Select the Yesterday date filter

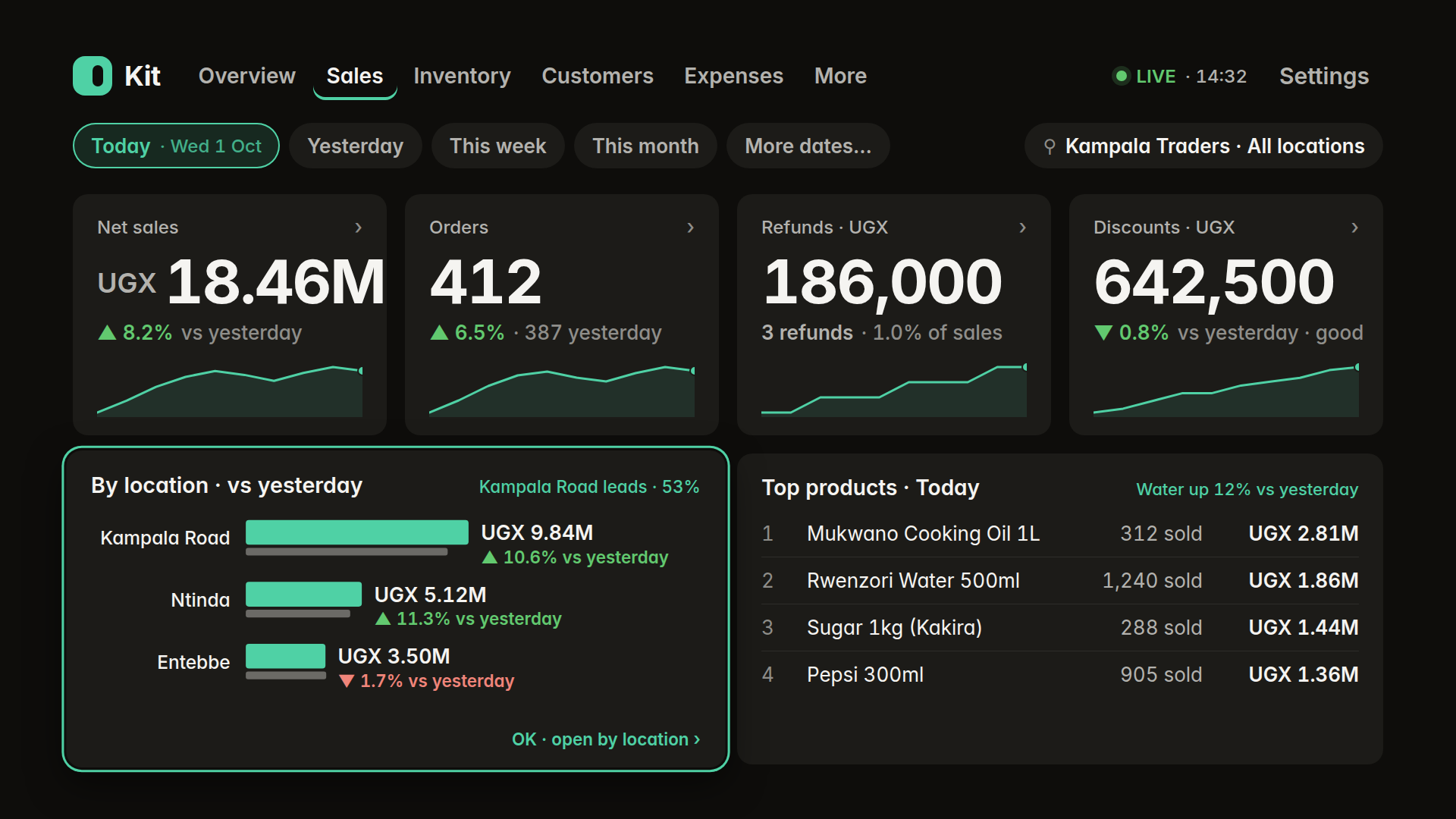click(356, 146)
